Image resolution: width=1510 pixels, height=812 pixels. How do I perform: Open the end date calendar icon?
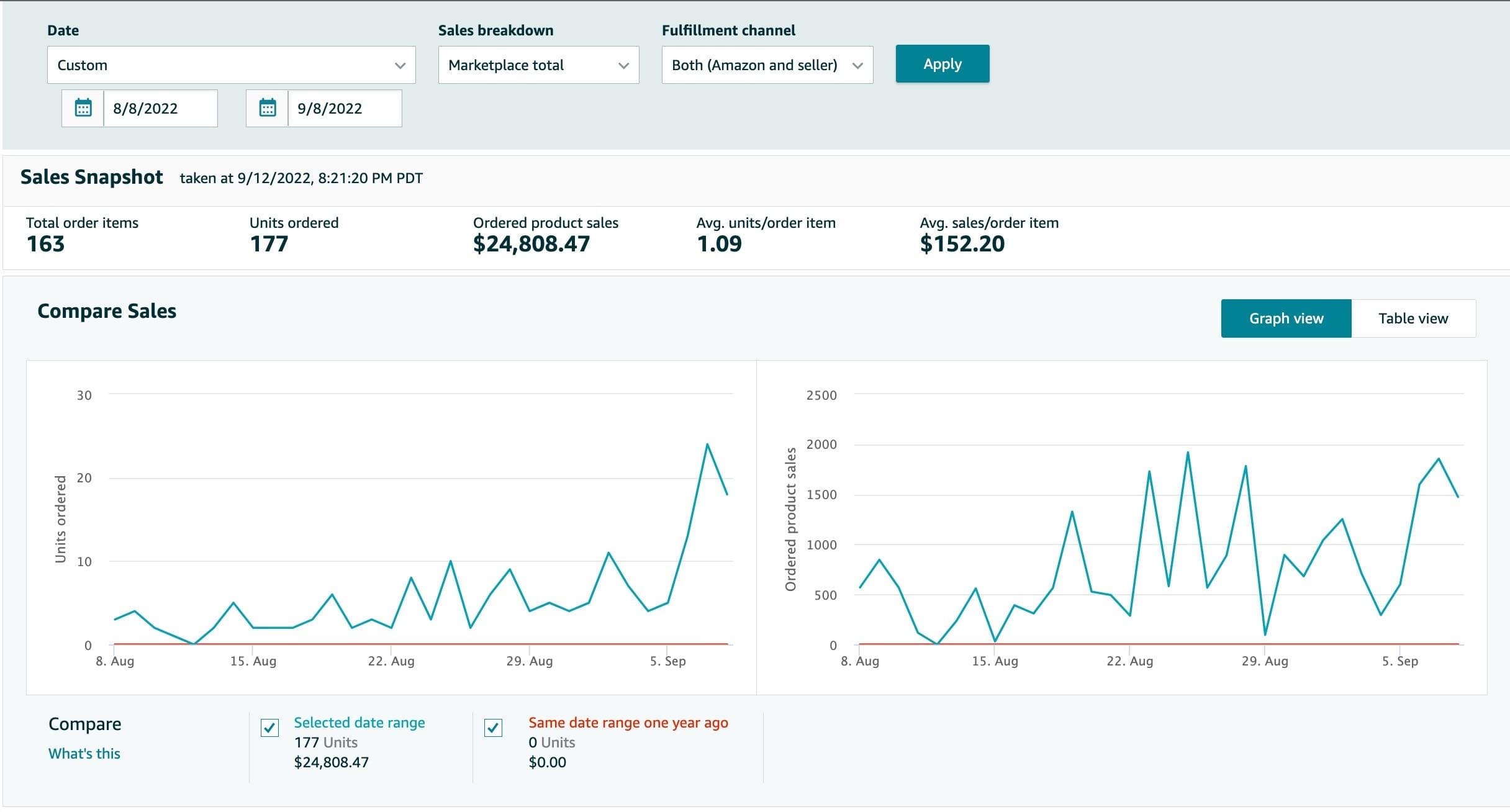(x=267, y=108)
